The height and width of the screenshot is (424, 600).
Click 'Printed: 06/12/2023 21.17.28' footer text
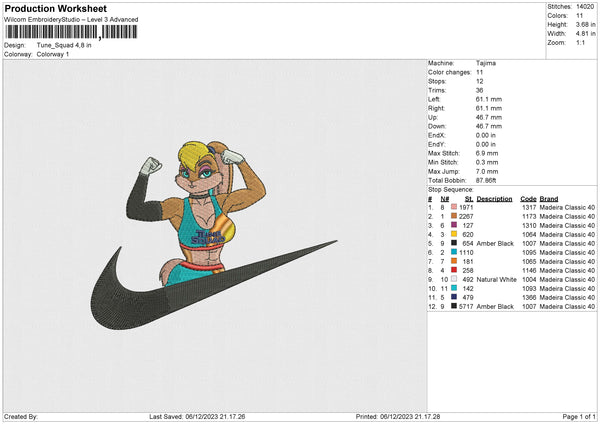pyautogui.click(x=398, y=416)
